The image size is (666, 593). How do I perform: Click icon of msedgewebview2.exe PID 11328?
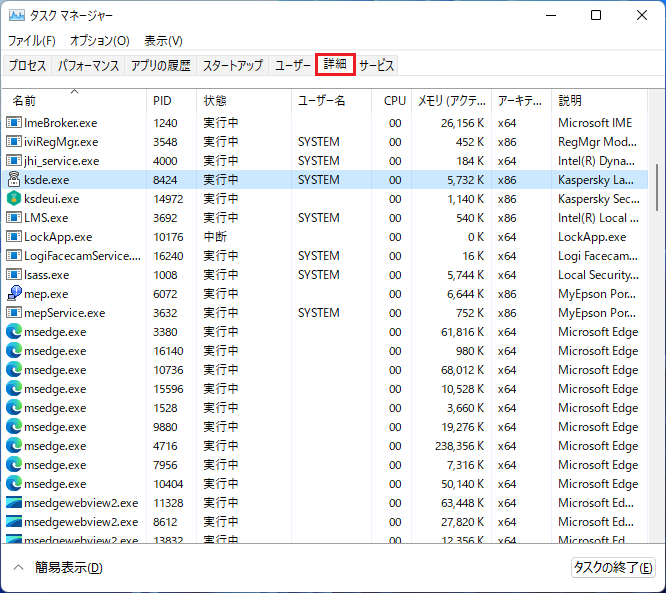(x=14, y=503)
